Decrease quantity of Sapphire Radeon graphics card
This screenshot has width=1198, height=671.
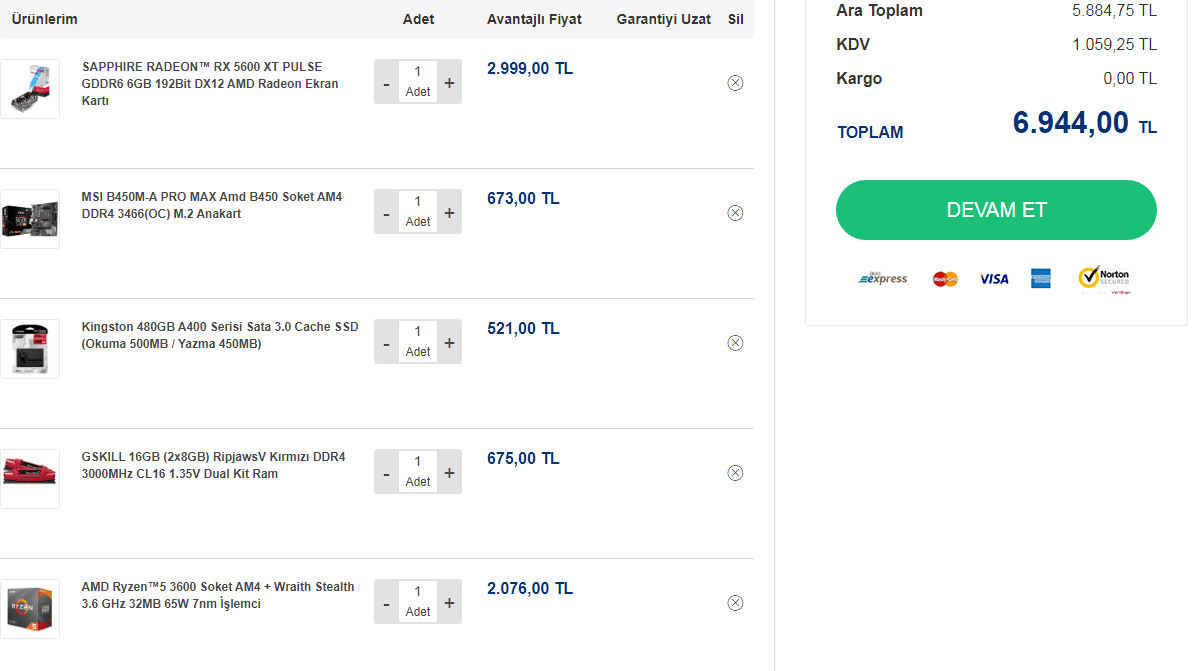coord(387,83)
